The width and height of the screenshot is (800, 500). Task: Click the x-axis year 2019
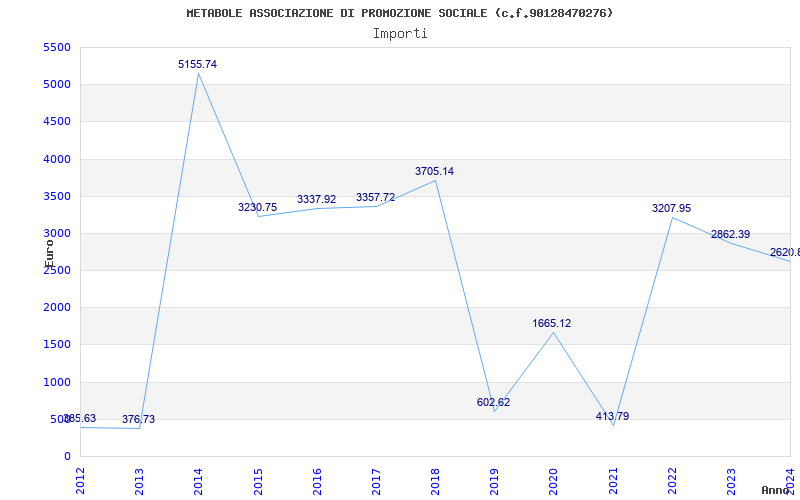coord(494,481)
